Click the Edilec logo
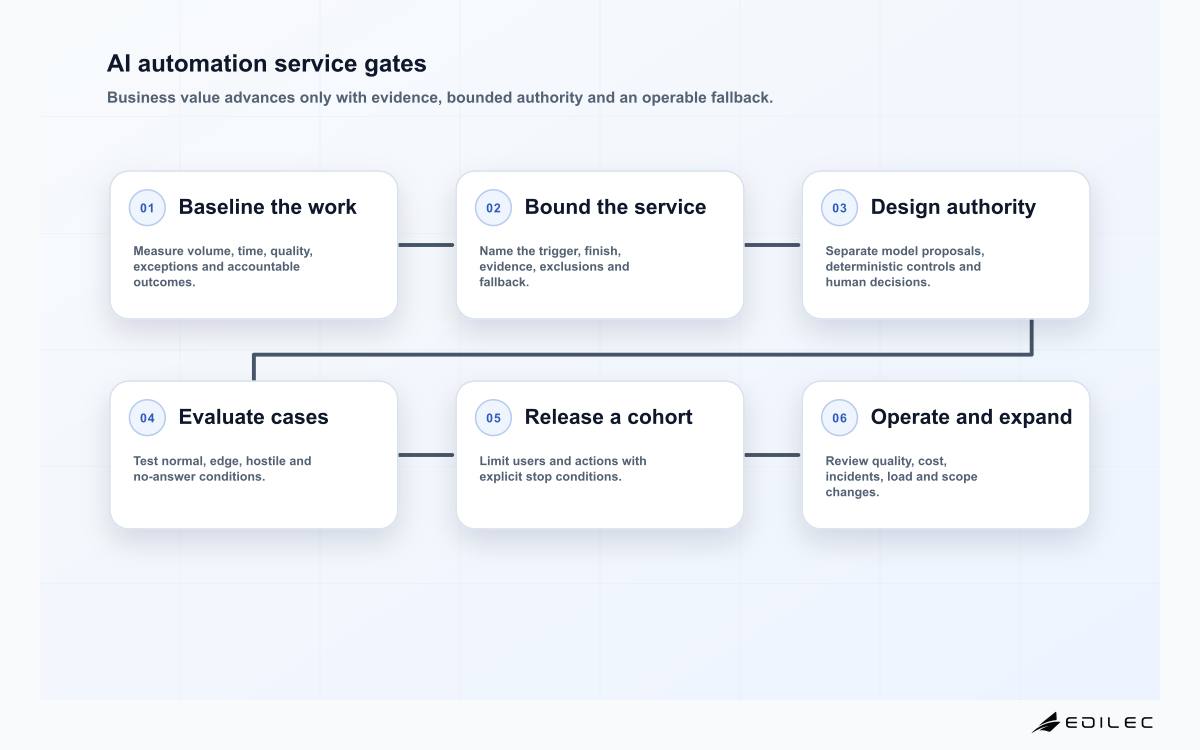 tap(1092, 722)
